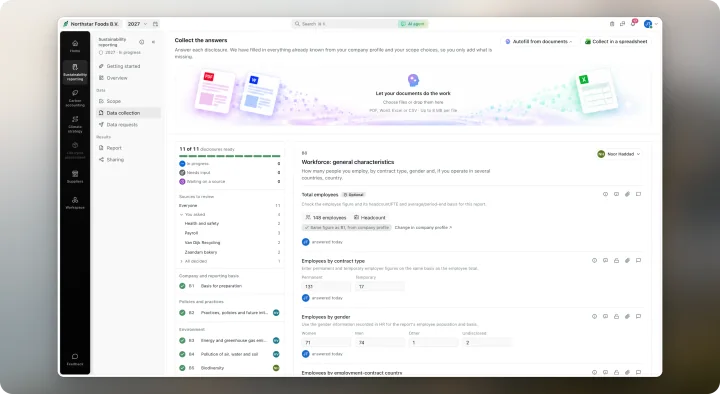This screenshot has height=394, width=720.
Task: Click paperclip on Employees by employment-contract country
Action: 627,372
